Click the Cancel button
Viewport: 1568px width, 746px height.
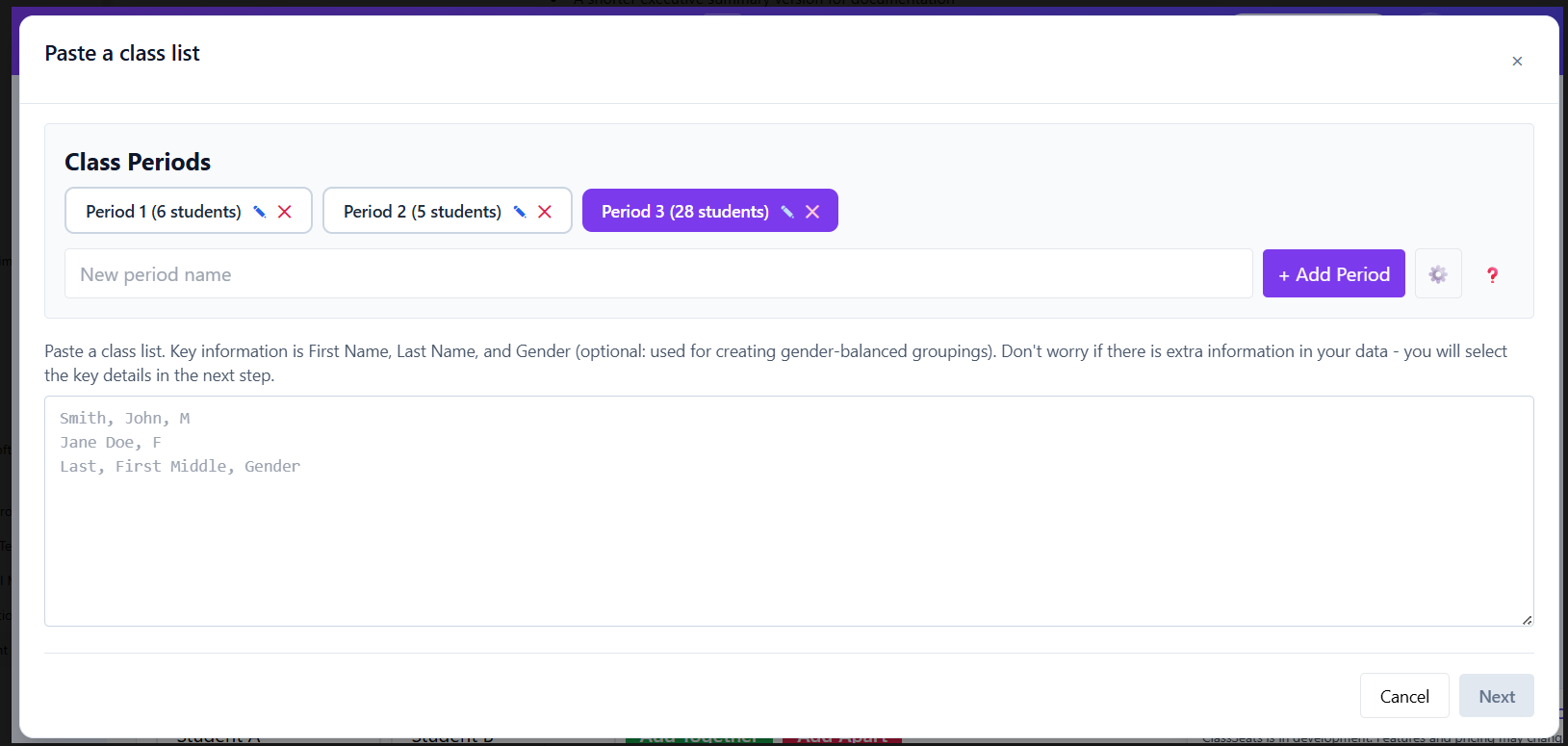pos(1404,696)
